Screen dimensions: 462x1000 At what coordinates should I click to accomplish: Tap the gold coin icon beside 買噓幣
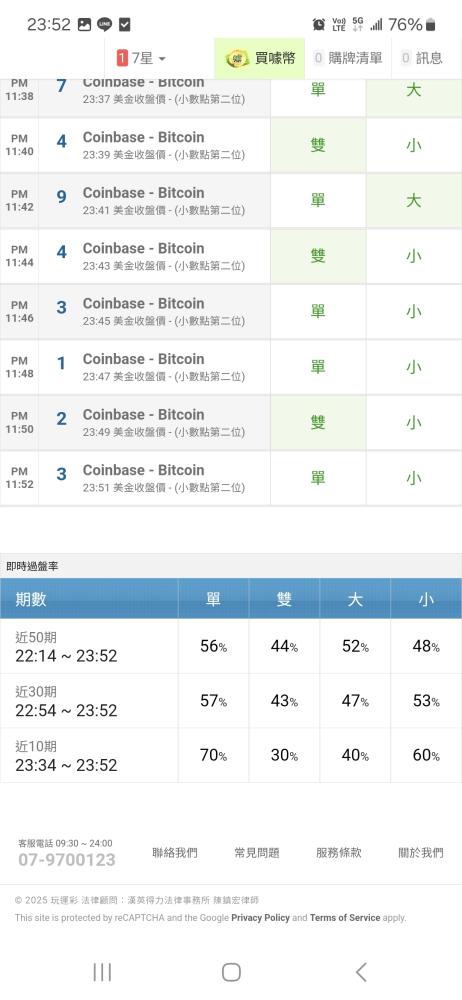[x=237, y=58]
